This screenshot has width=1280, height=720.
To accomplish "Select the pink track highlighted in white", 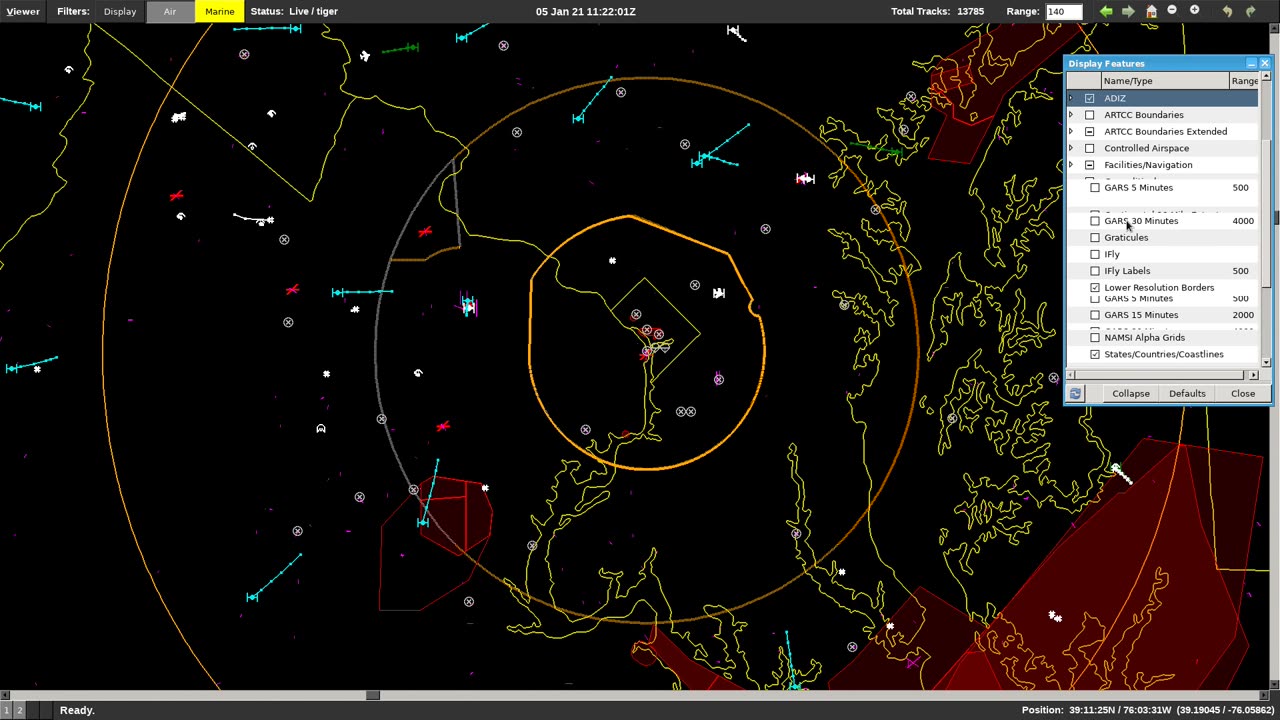I will point(805,179).
